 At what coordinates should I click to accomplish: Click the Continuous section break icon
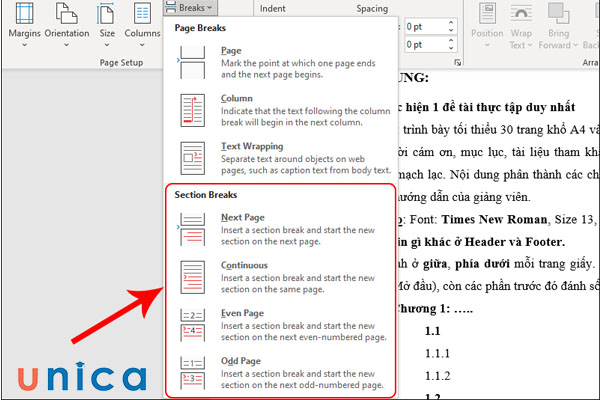coord(192,277)
